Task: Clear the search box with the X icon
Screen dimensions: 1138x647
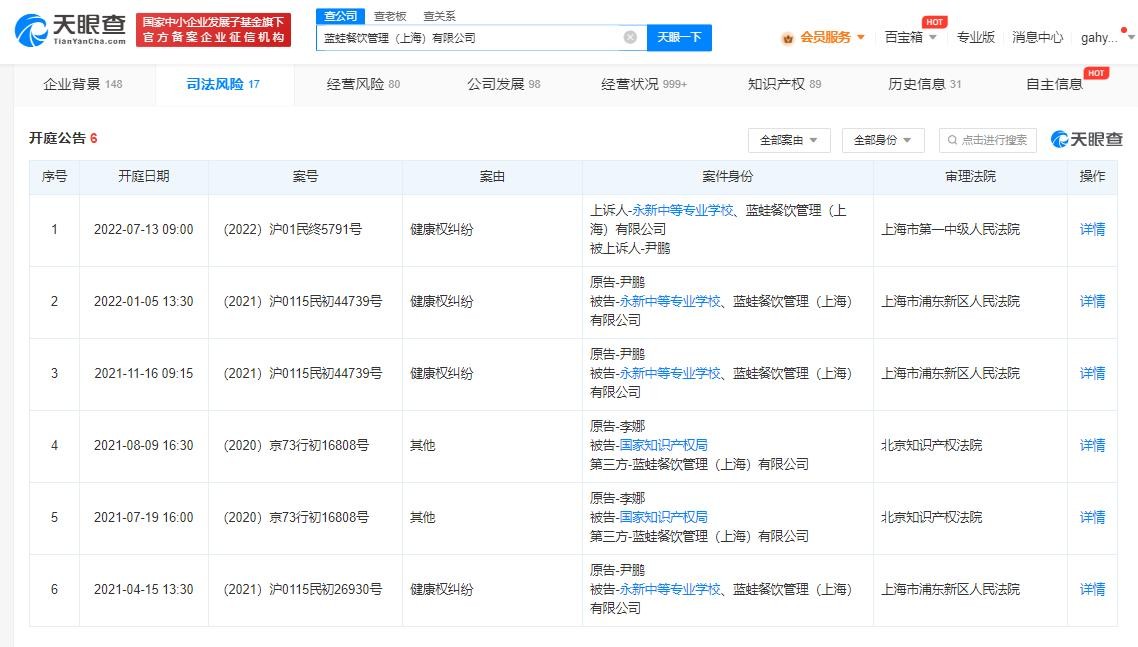Action: tap(630, 37)
